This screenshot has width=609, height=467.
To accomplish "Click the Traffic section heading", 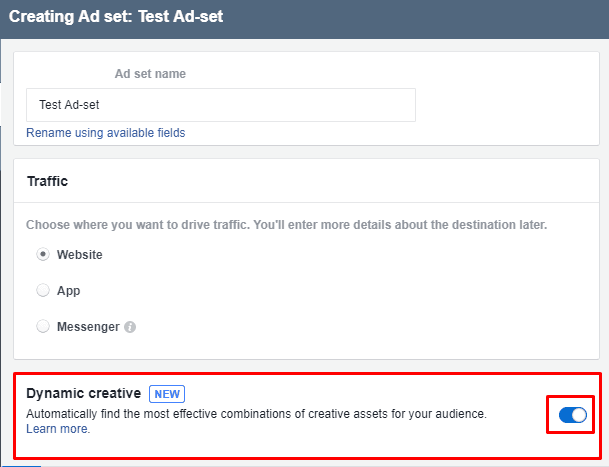I will (47, 181).
